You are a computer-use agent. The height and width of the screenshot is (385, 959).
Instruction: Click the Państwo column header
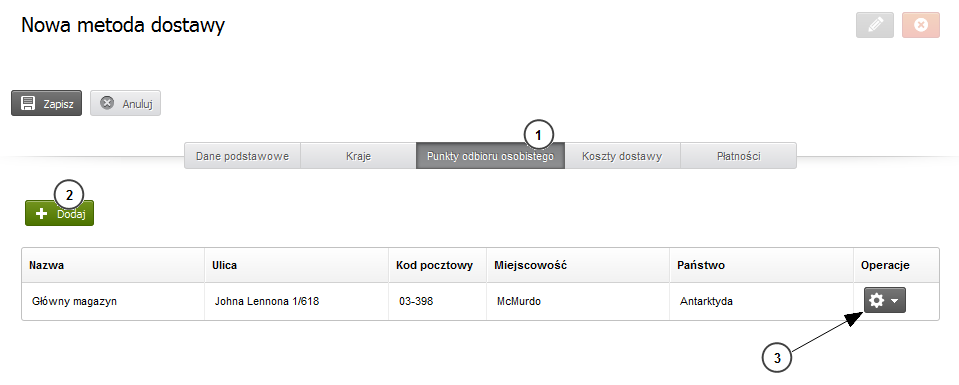701,265
